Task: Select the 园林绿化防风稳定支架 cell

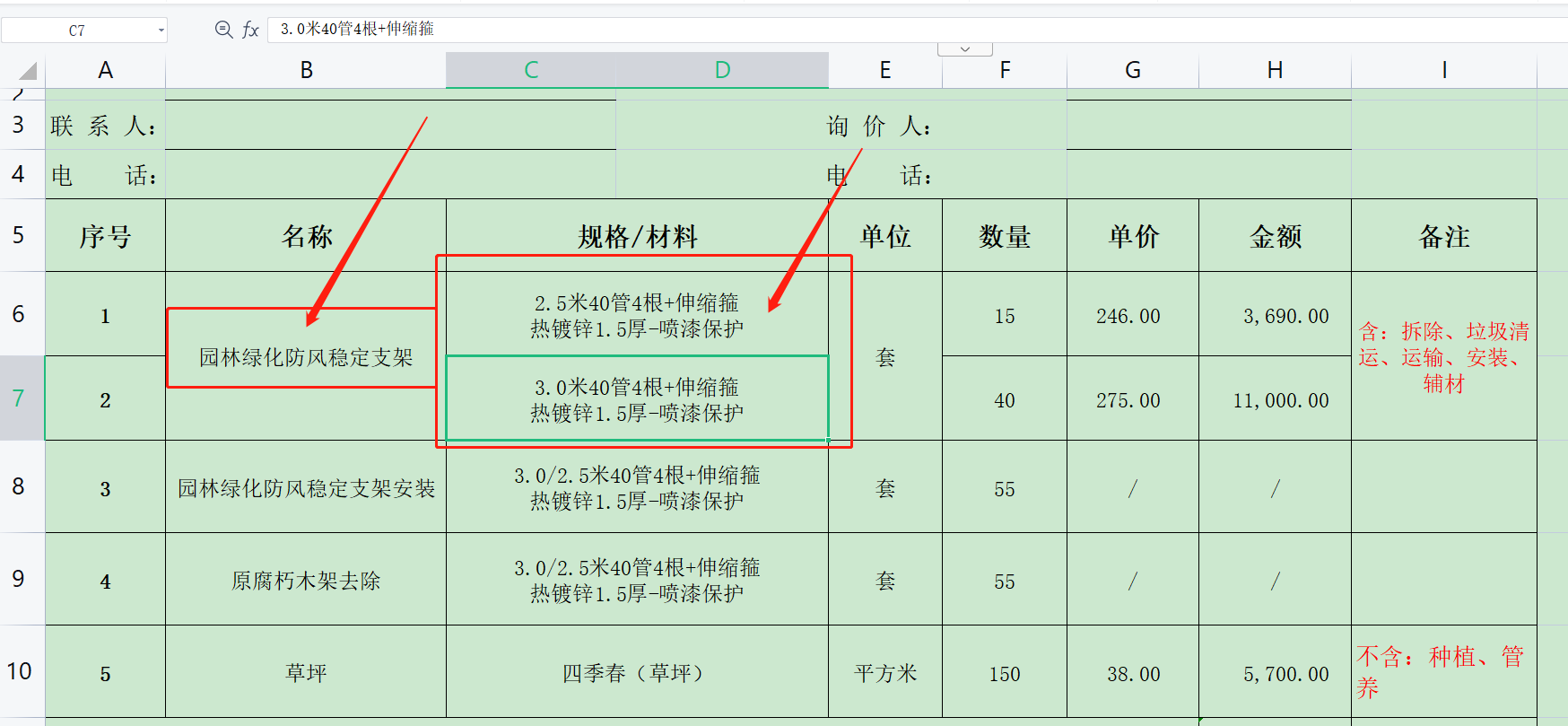Action: 306,356
